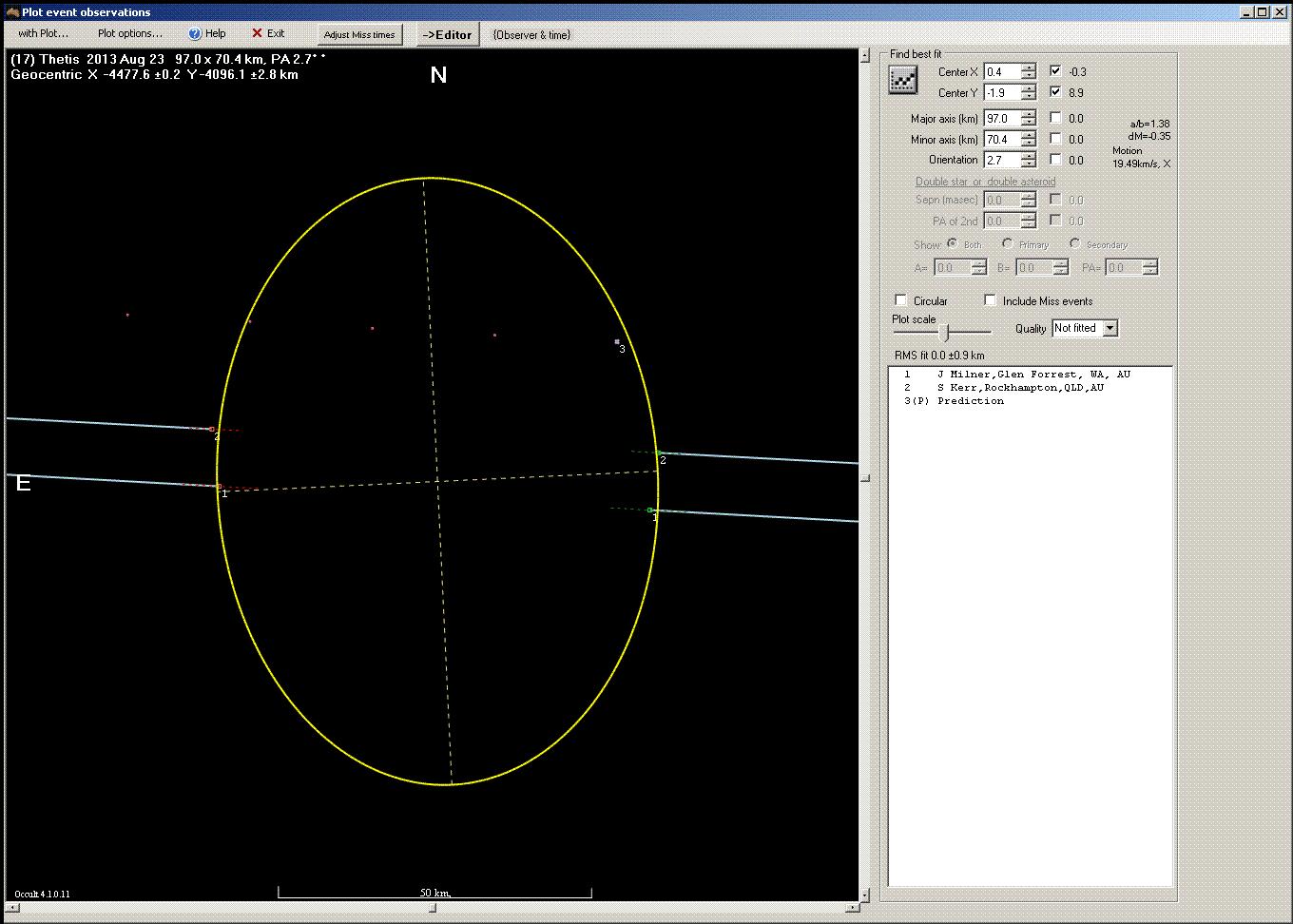Click the plot vertical scrollbar down arrow
This screenshot has height=924, width=1293.
[864, 895]
